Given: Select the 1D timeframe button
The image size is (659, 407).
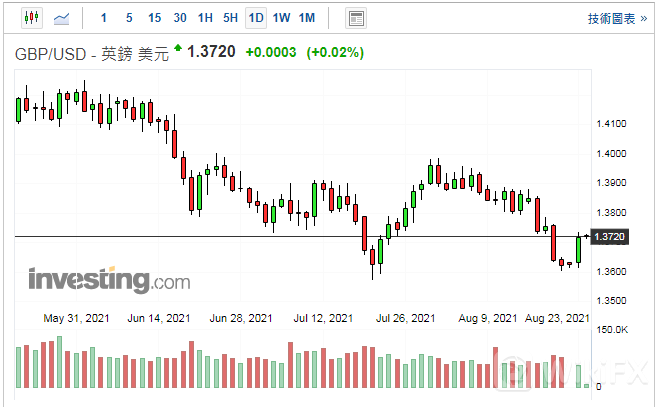Looking at the screenshot, I should [256, 18].
